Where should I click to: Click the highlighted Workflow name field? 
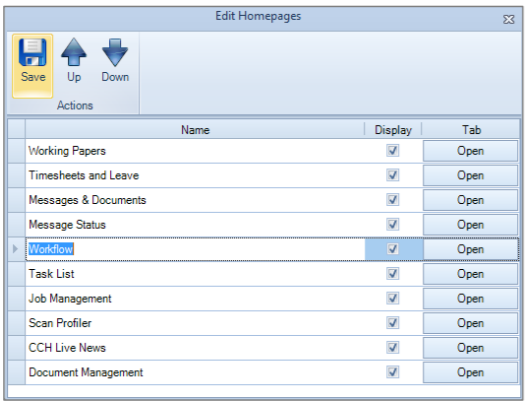point(195,249)
